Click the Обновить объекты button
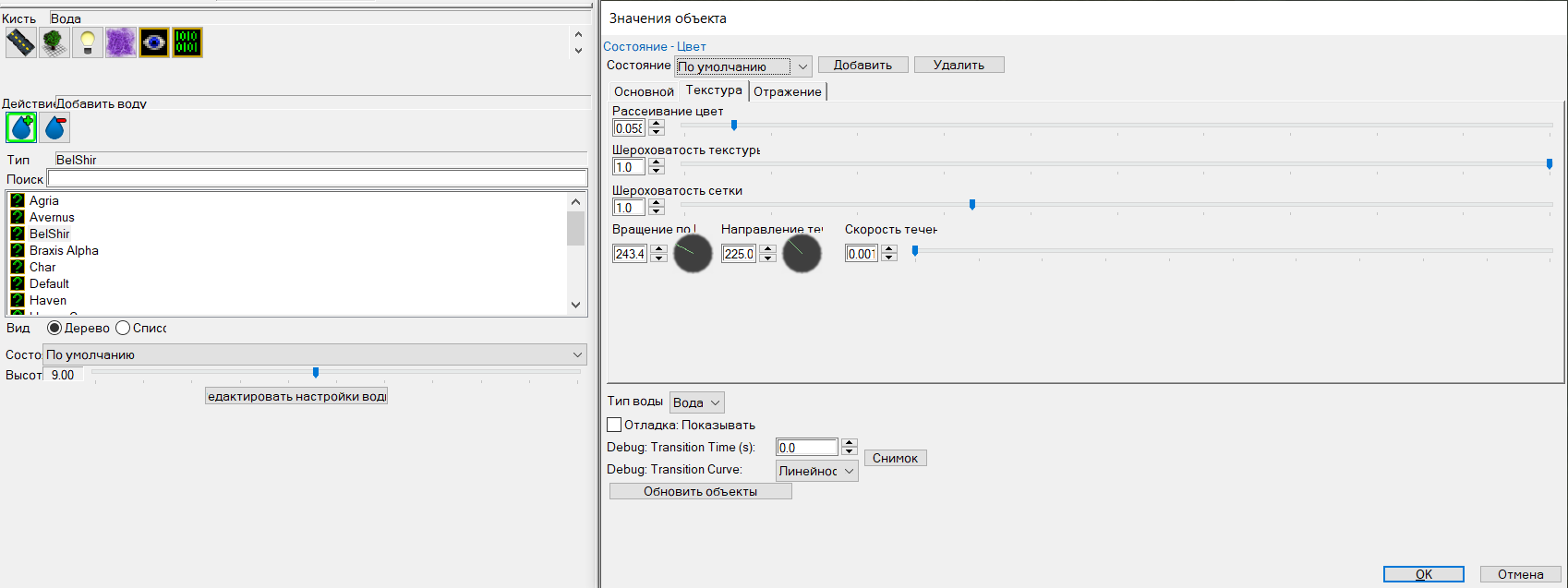This screenshot has width=1568, height=588. pos(700,491)
